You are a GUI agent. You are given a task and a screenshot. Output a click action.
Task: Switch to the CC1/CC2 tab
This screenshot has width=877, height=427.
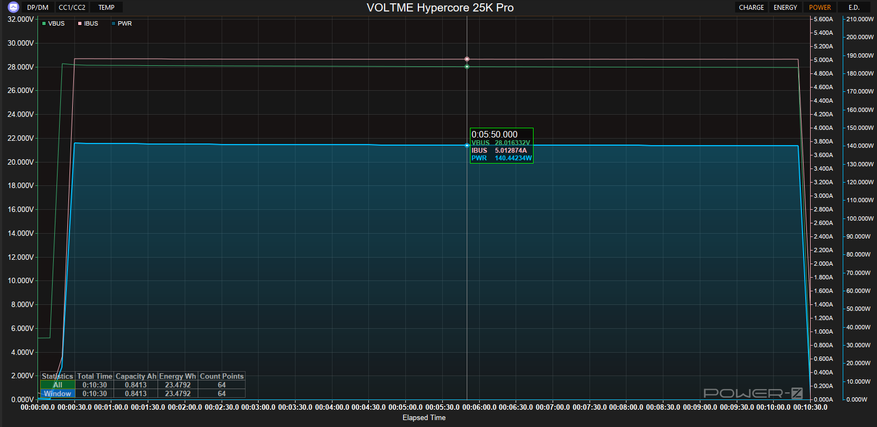pyautogui.click(x=72, y=7)
